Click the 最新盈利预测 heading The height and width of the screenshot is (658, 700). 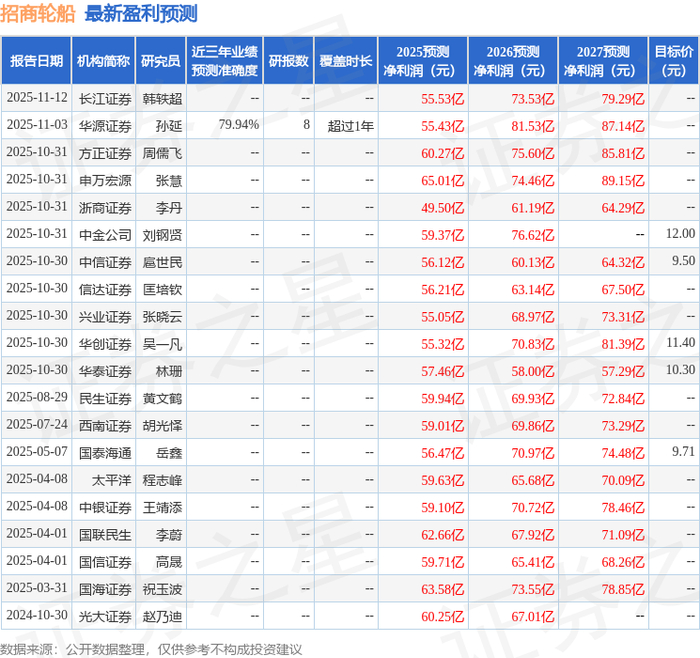coord(141,14)
